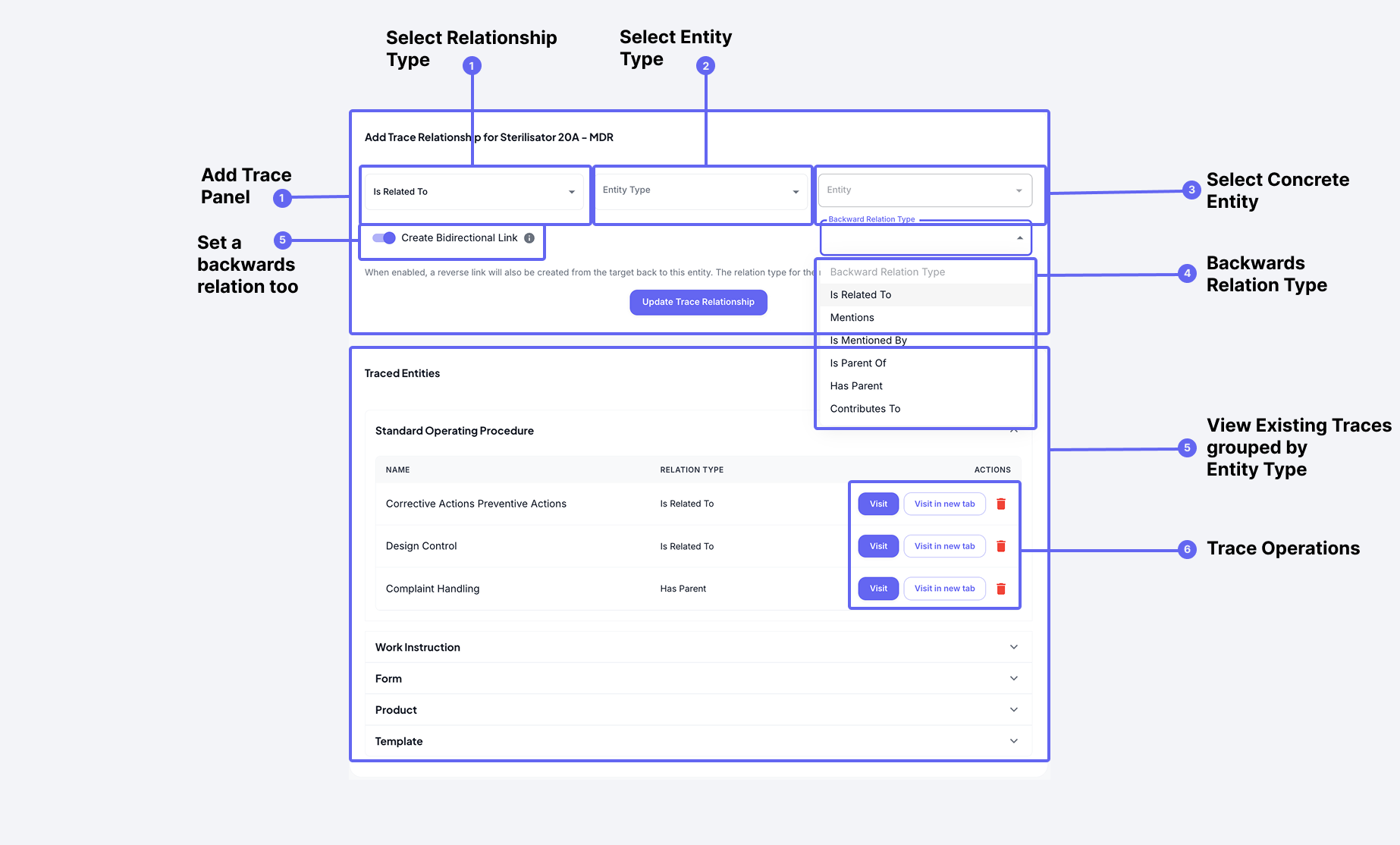Expand the Form section

[x=1013, y=678]
